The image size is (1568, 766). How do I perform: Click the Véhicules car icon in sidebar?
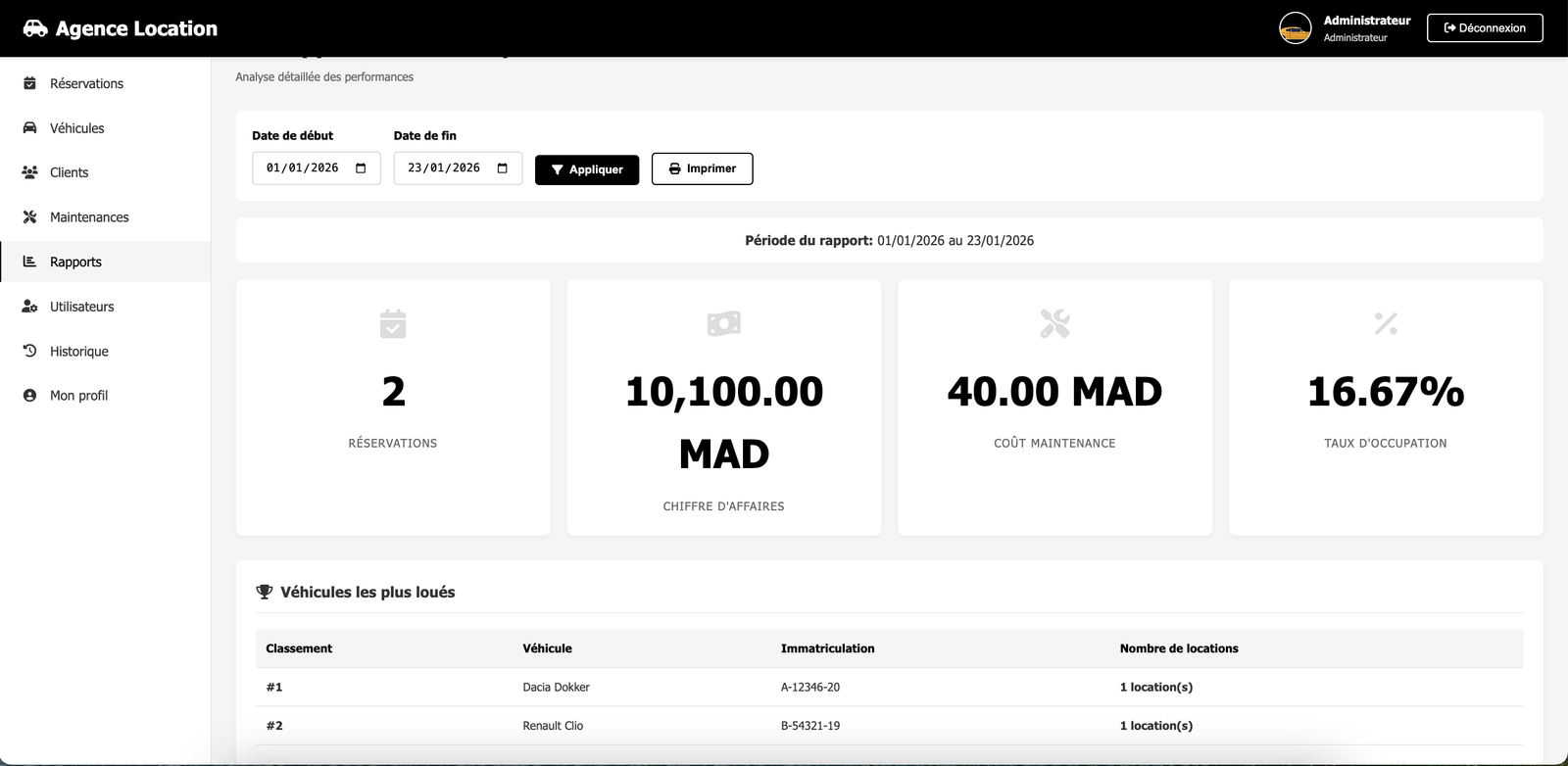[x=29, y=128]
